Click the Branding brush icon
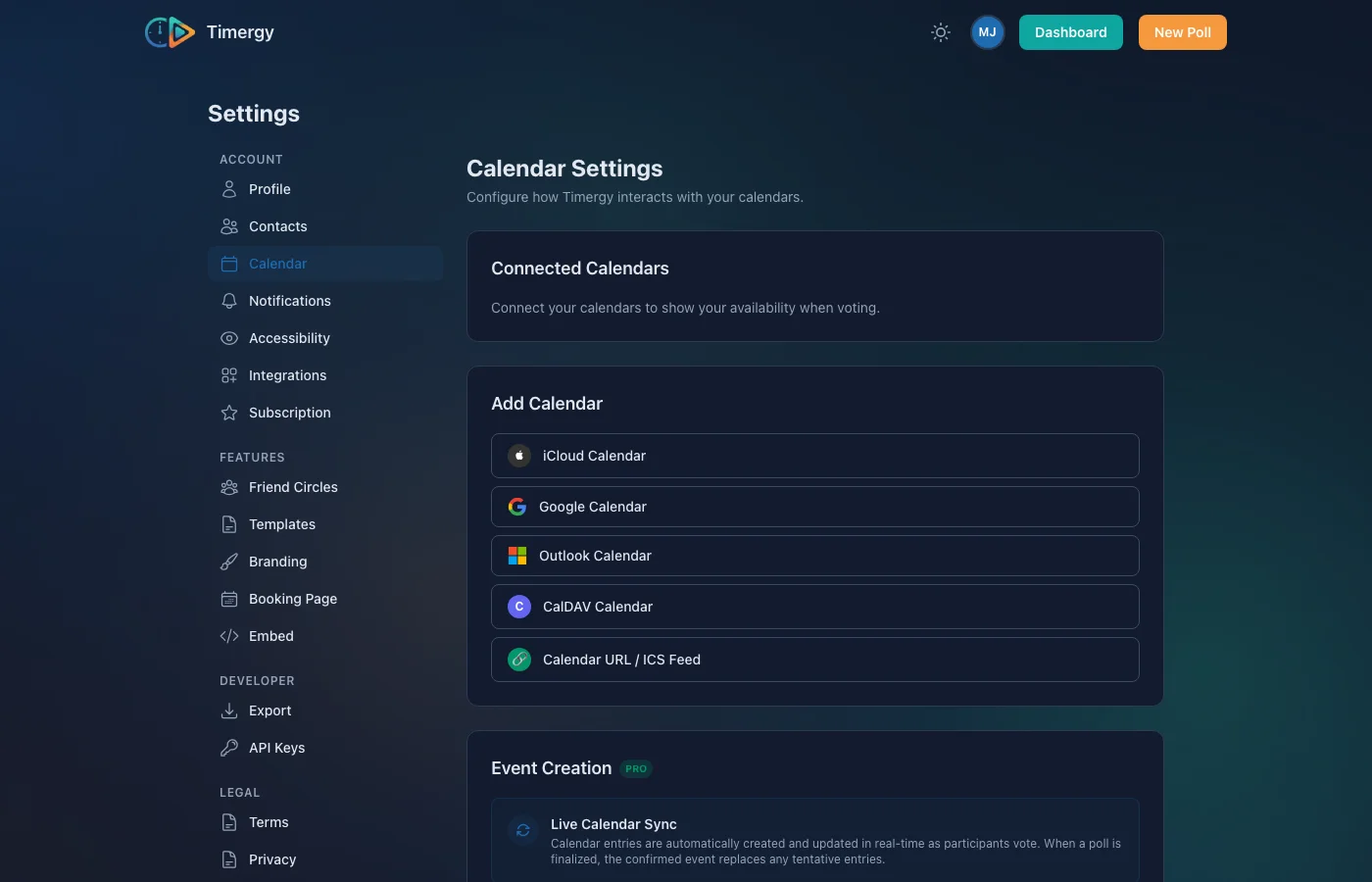The height and width of the screenshot is (882, 1372). tap(229, 562)
